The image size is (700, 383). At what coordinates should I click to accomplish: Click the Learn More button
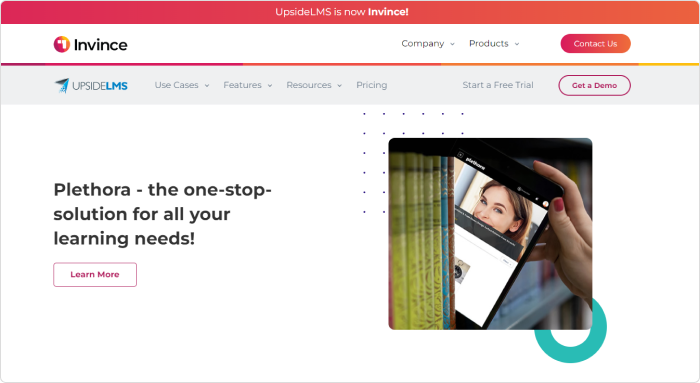(95, 275)
